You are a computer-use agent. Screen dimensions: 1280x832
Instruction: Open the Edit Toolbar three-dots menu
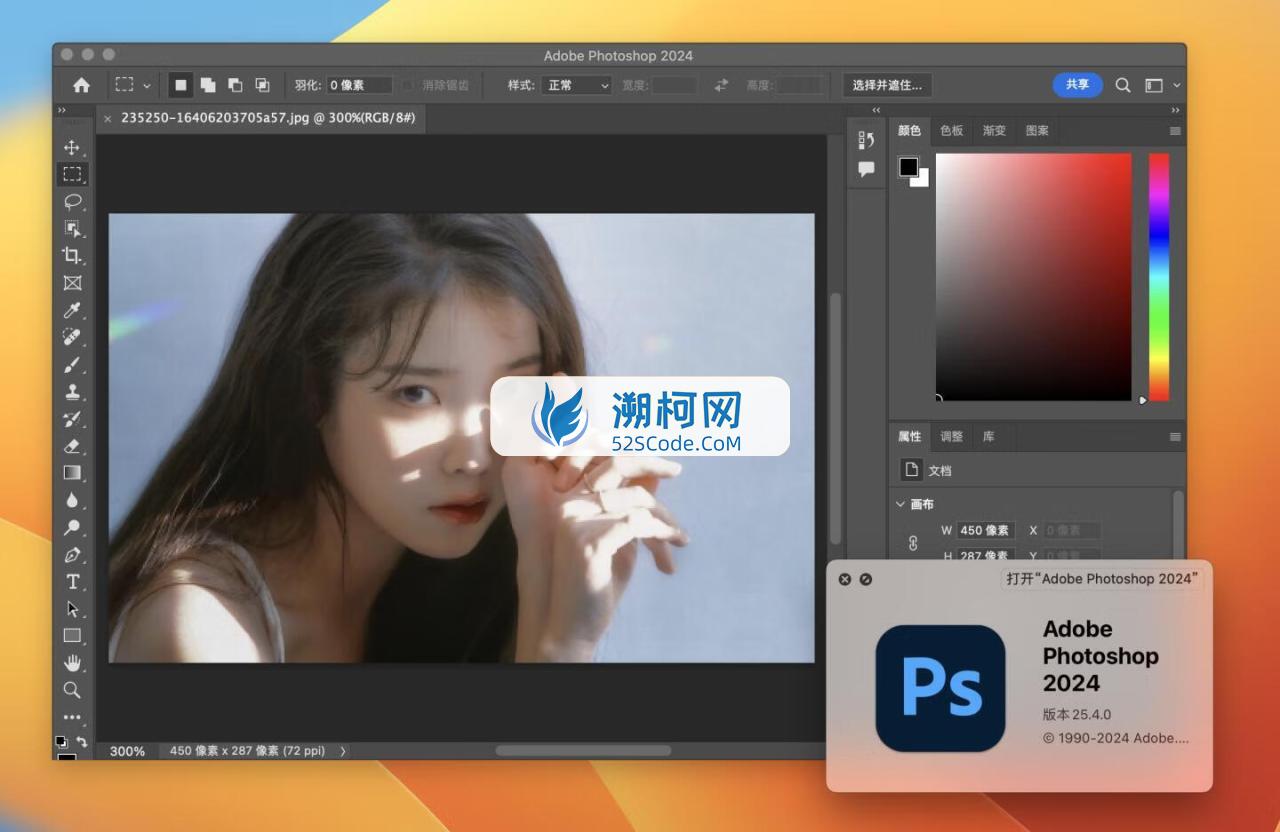click(x=72, y=717)
